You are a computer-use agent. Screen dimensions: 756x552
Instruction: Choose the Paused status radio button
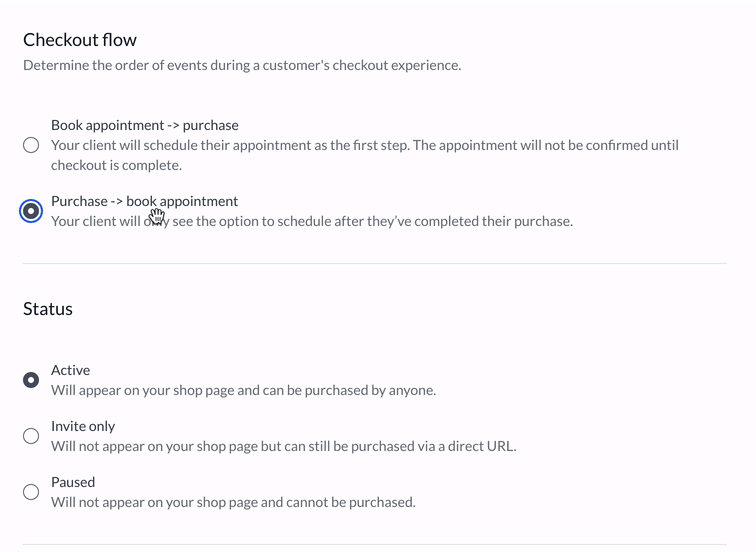point(31,492)
